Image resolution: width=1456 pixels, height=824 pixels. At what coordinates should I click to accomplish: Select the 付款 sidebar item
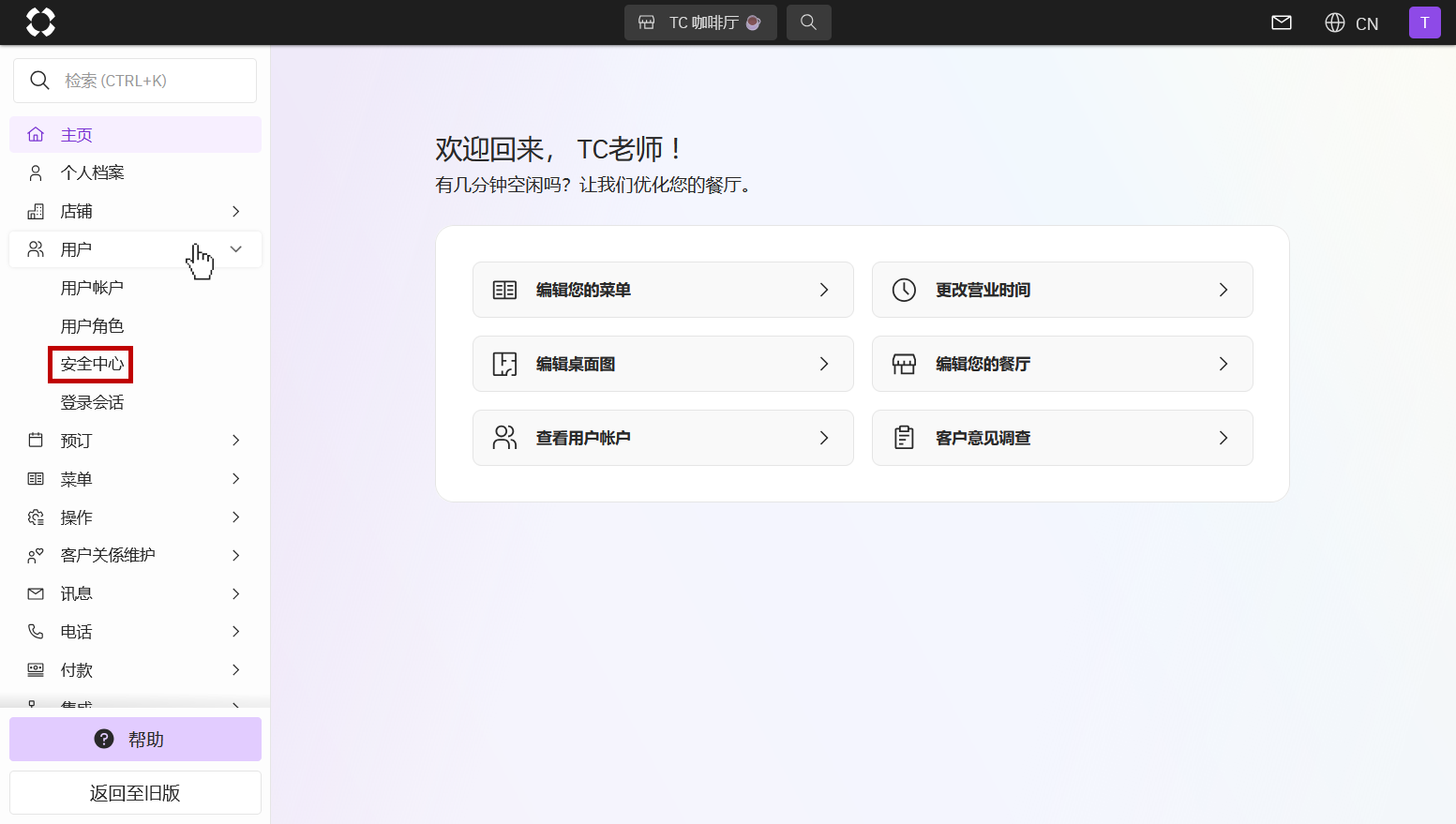coord(135,670)
